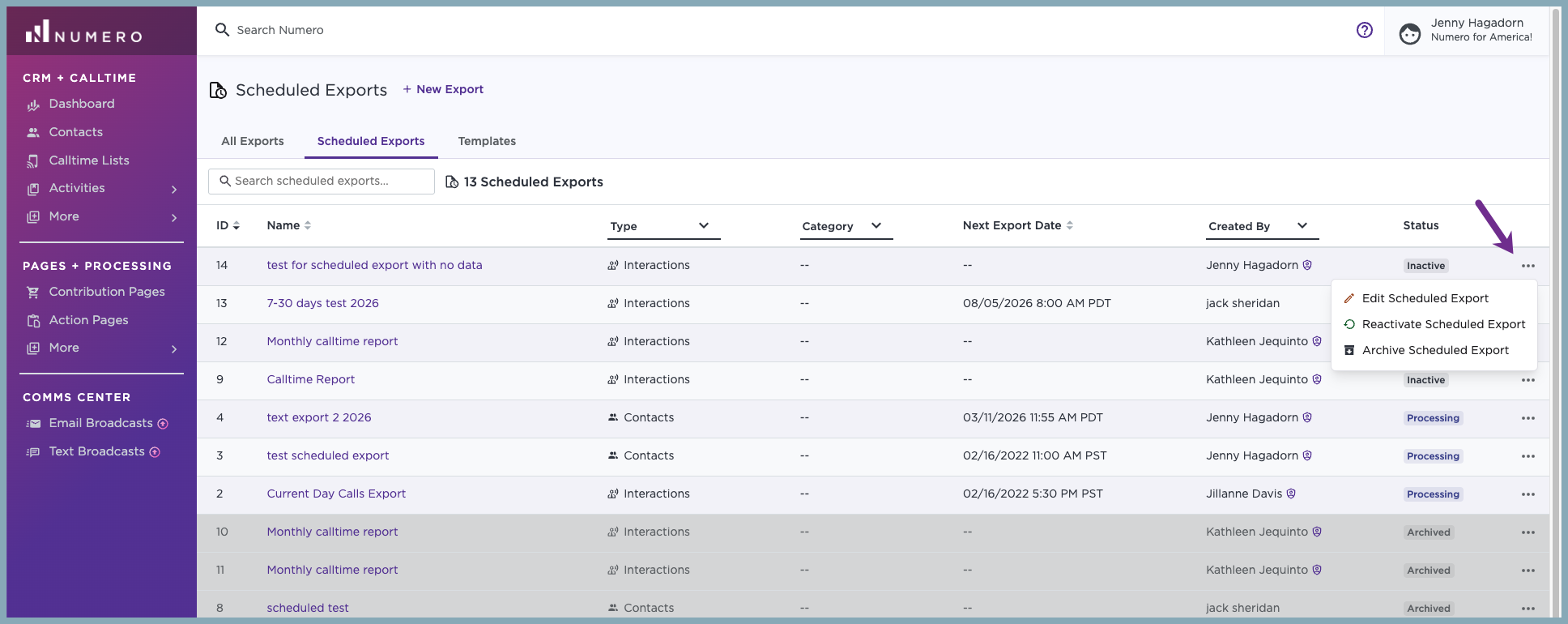Expand More under Pages + Processing

174,349
